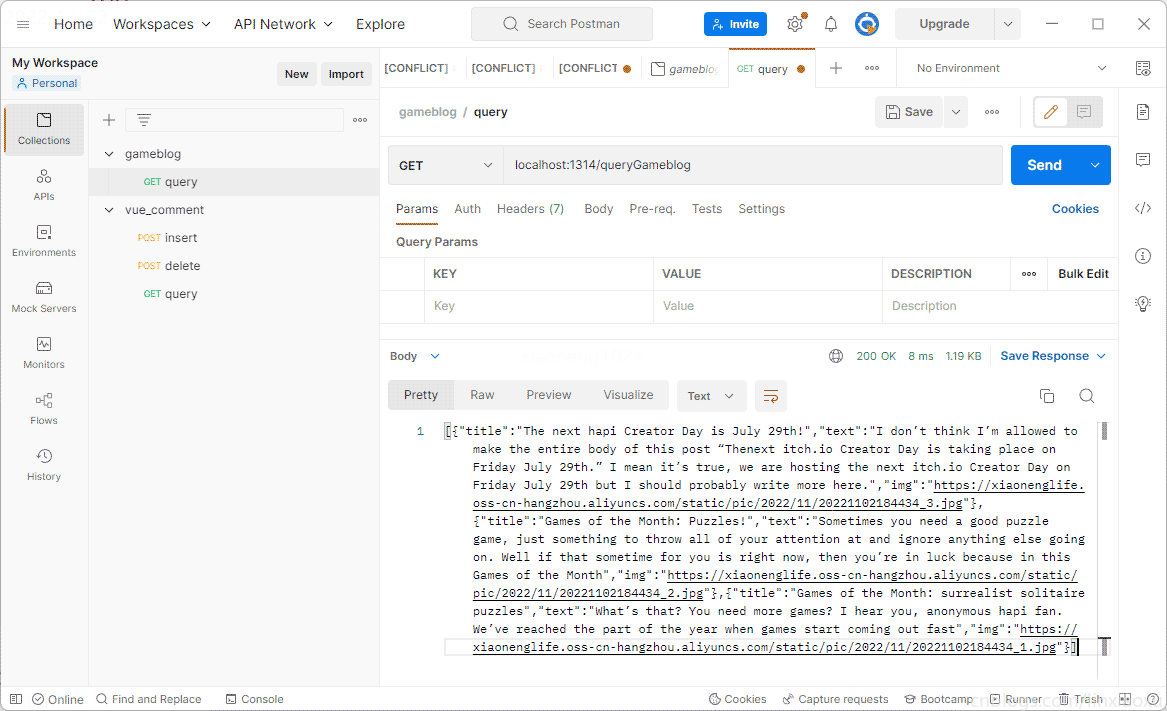
Task: Select Visualize response view
Action: click(x=628, y=395)
